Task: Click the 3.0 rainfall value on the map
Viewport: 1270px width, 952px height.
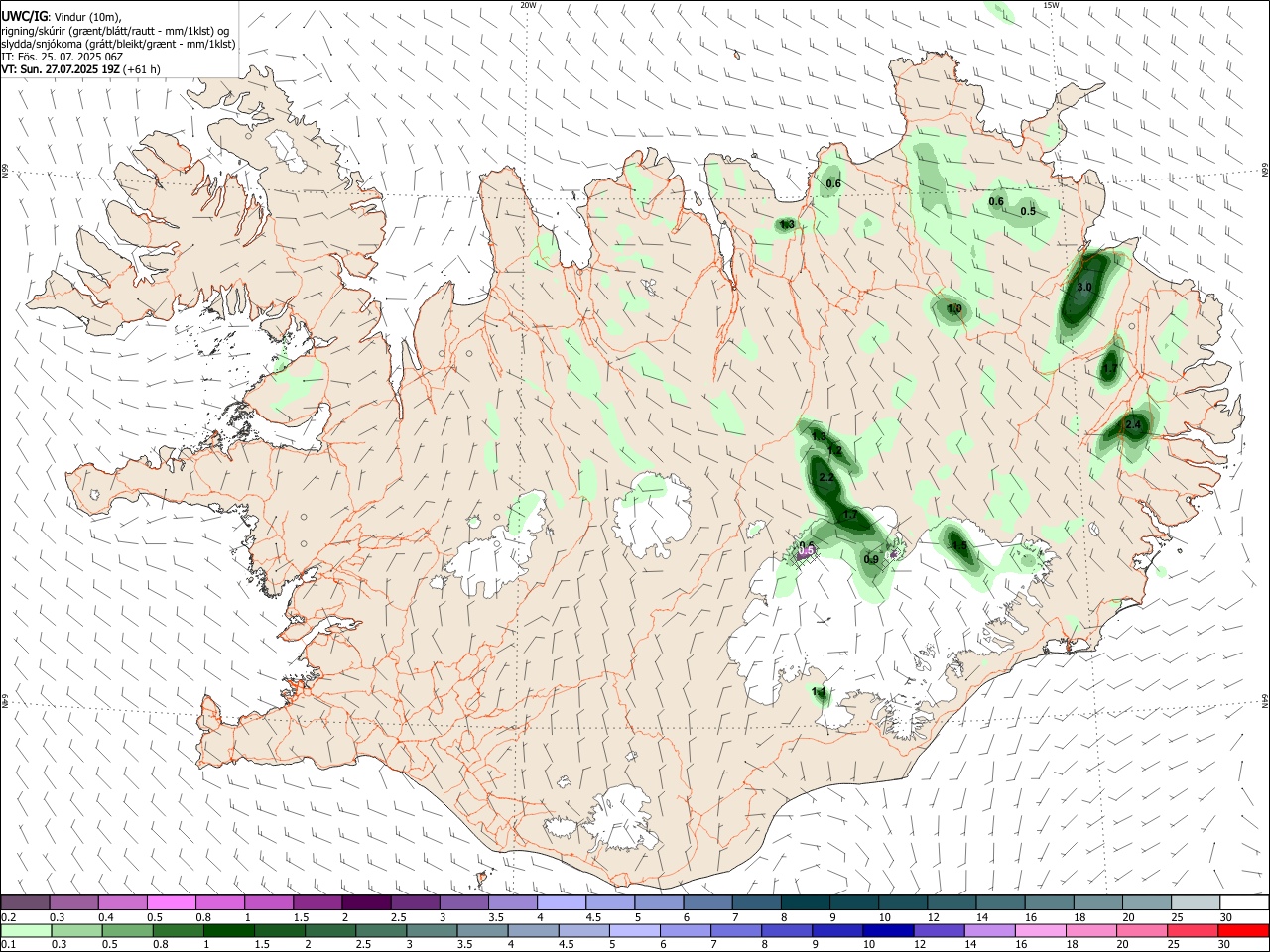Action: [x=1084, y=287]
